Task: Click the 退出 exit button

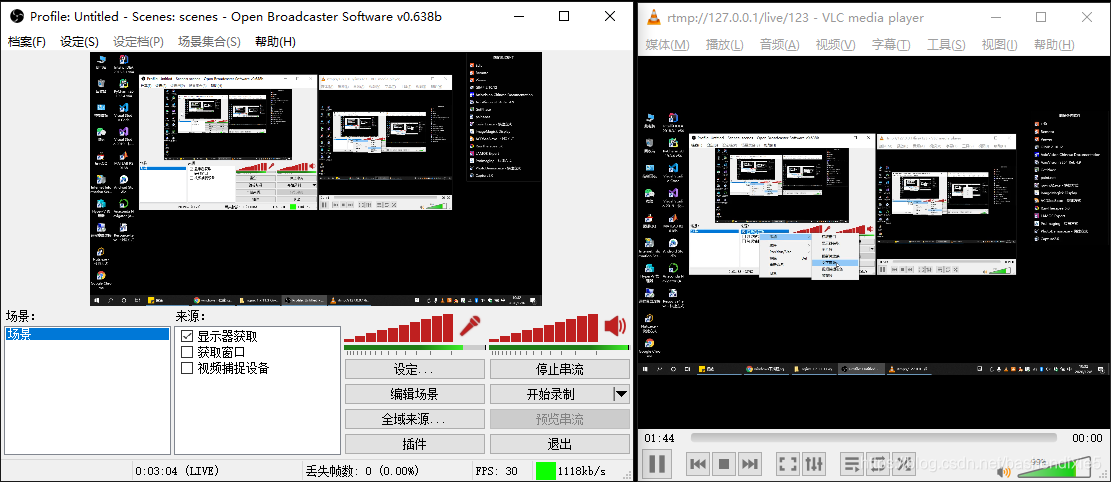Action: click(560, 444)
